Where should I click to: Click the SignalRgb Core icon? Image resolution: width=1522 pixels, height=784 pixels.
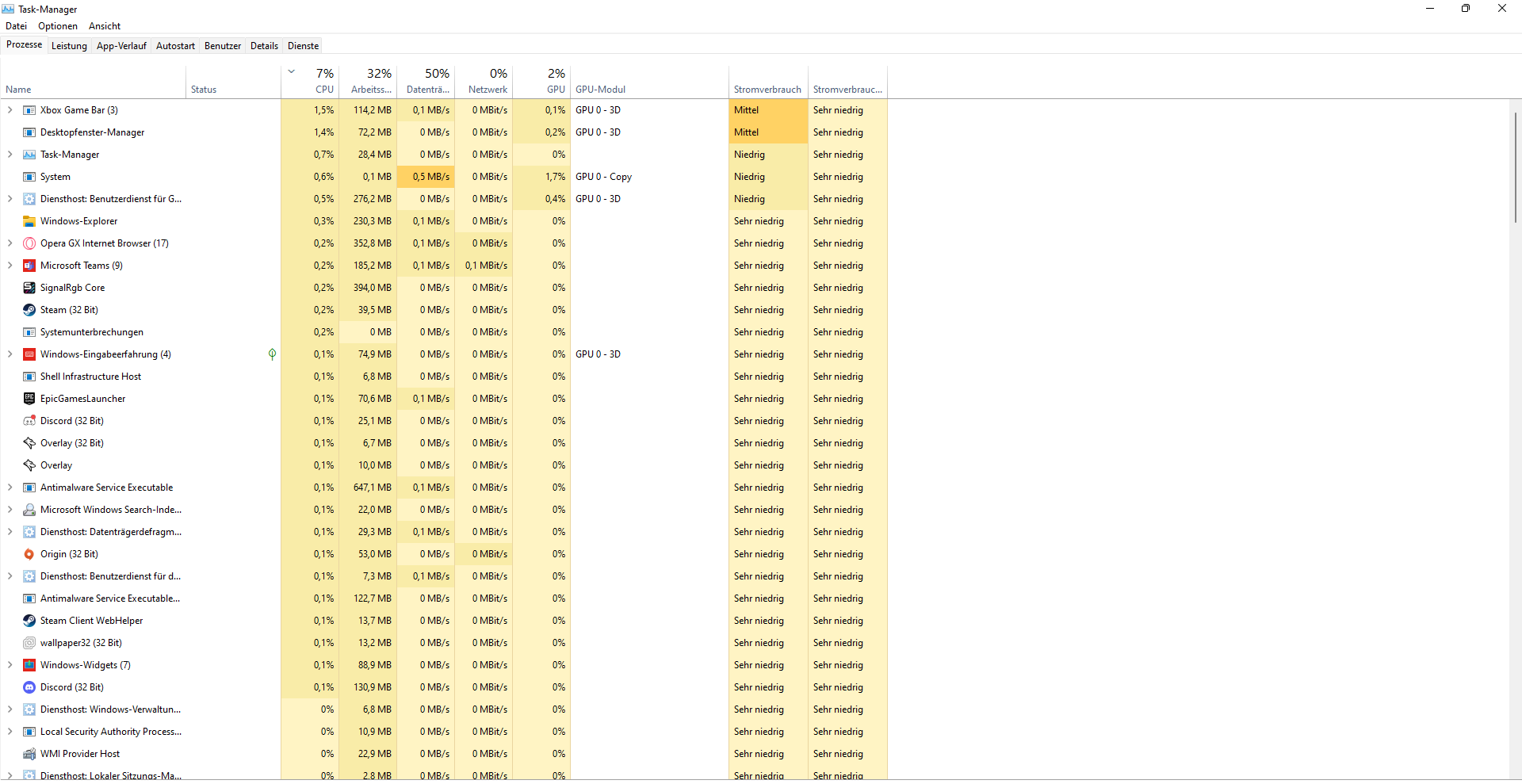coord(29,288)
